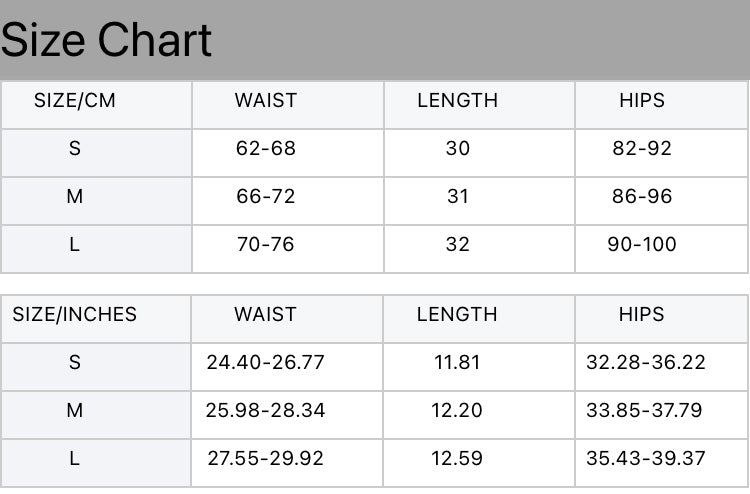Select the 27.55-29.92 waist cell
Viewport: 750px width, 494px height.
[266, 459]
